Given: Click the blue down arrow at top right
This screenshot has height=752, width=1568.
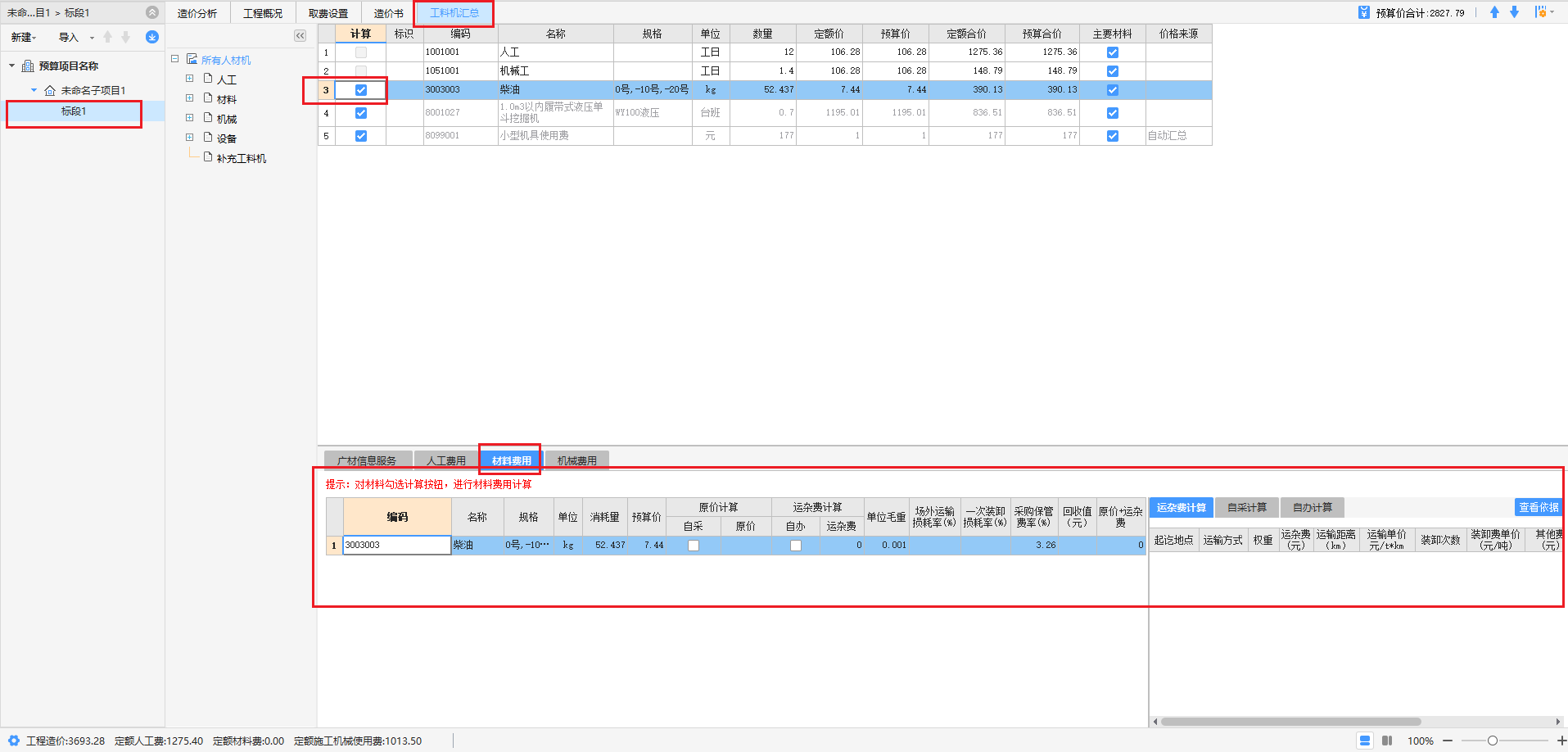Looking at the screenshot, I should coord(1514,12).
